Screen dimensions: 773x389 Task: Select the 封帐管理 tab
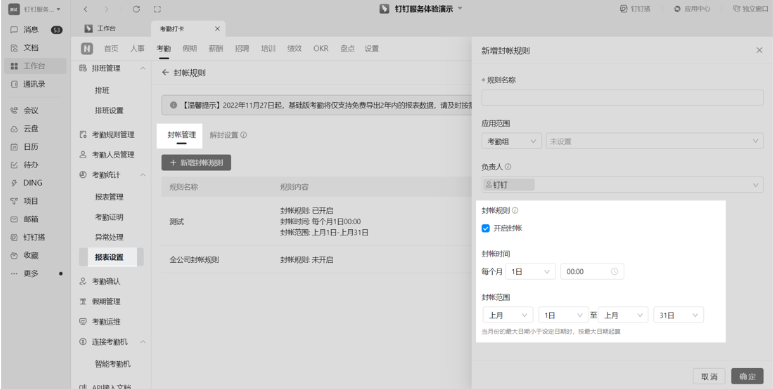181,135
